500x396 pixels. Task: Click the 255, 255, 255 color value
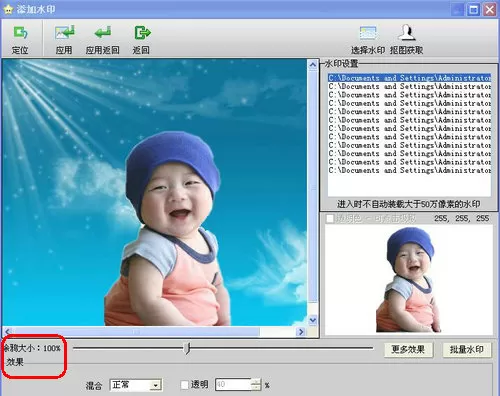point(462,219)
